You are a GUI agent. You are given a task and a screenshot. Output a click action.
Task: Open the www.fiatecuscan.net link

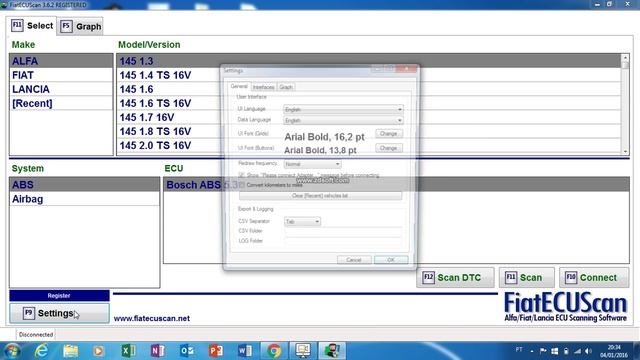click(151, 318)
